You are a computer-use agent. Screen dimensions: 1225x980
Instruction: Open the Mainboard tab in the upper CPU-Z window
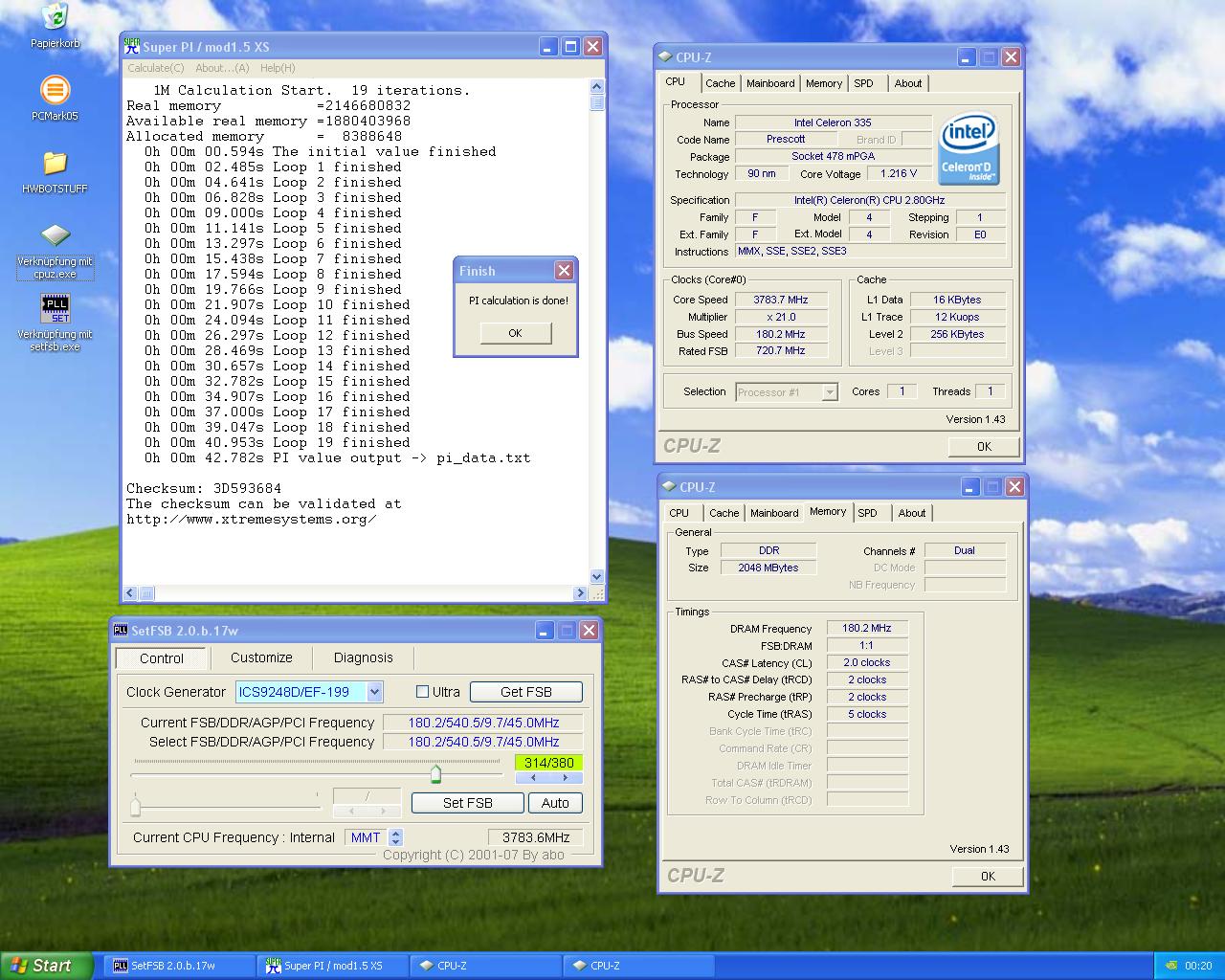coord(770,83)
